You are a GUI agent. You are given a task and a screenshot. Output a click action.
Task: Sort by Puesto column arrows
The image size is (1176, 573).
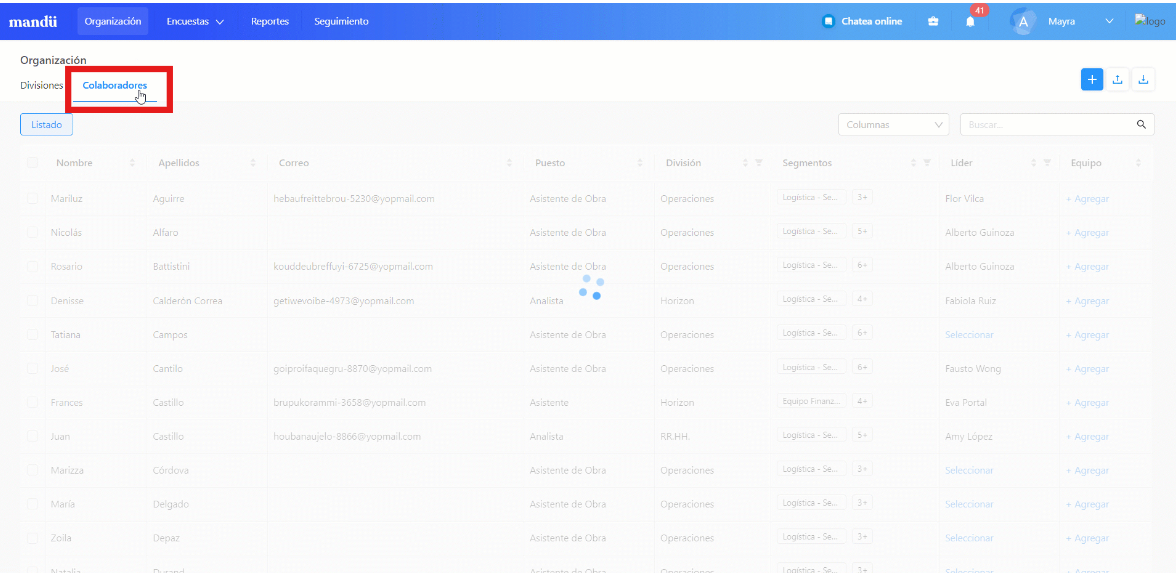640,163
